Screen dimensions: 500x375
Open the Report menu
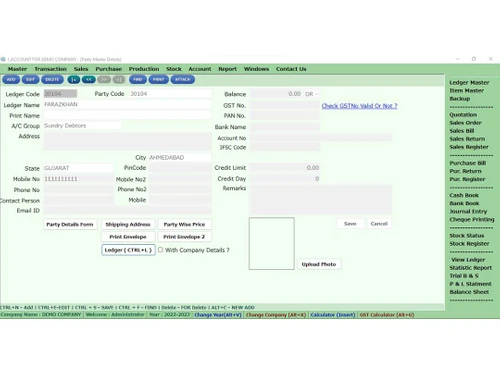tap(227, 69)
